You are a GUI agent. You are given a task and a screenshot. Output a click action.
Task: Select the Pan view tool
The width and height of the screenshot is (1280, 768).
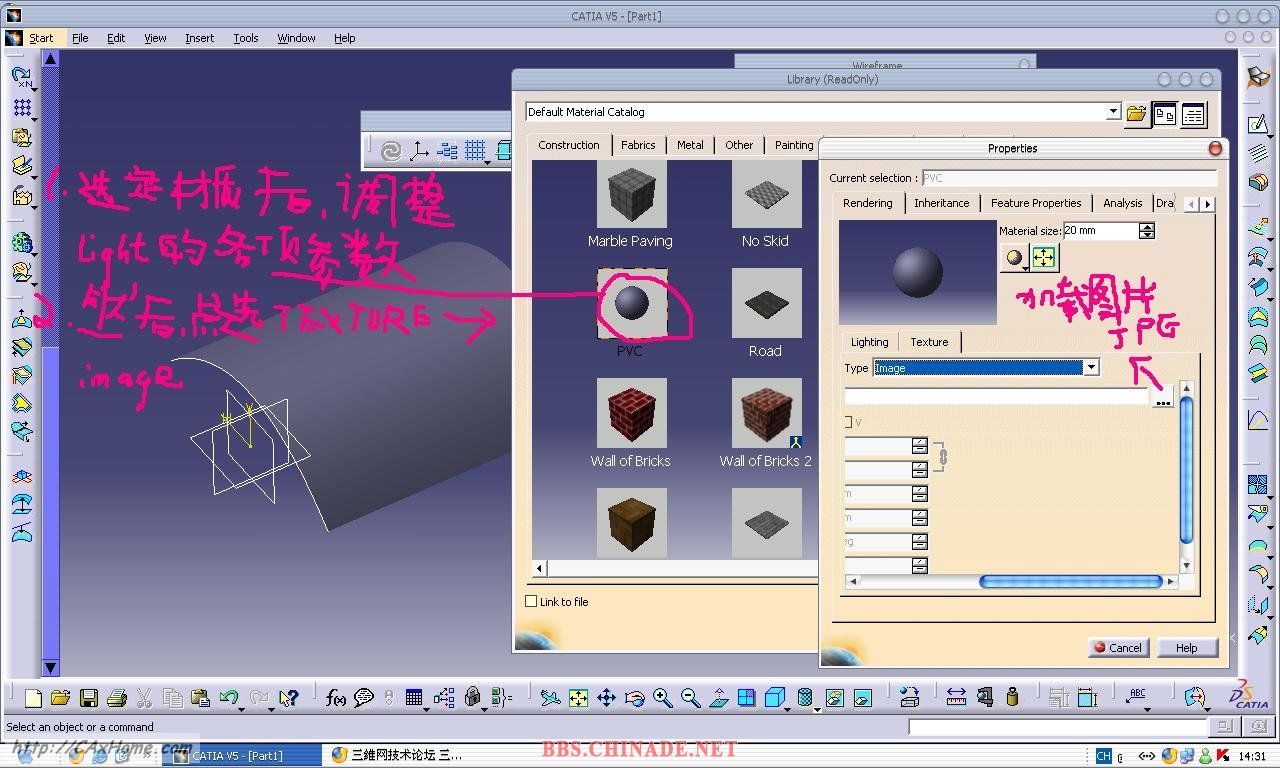point(606,698)
